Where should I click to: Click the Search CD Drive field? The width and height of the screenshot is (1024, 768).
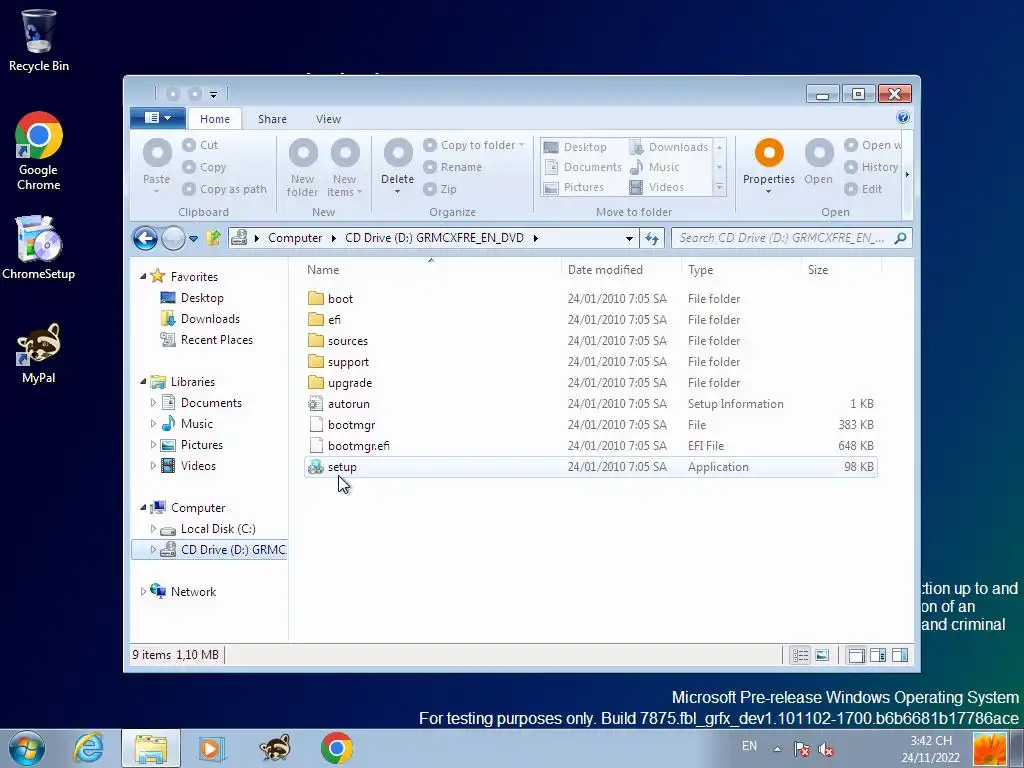(792, 238)
